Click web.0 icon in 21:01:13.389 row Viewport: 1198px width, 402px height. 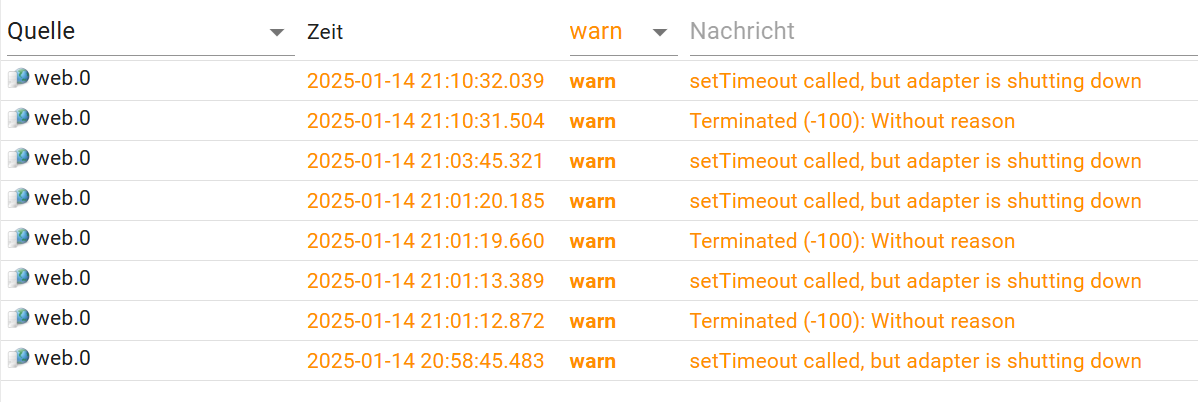(x=18, y=279)
